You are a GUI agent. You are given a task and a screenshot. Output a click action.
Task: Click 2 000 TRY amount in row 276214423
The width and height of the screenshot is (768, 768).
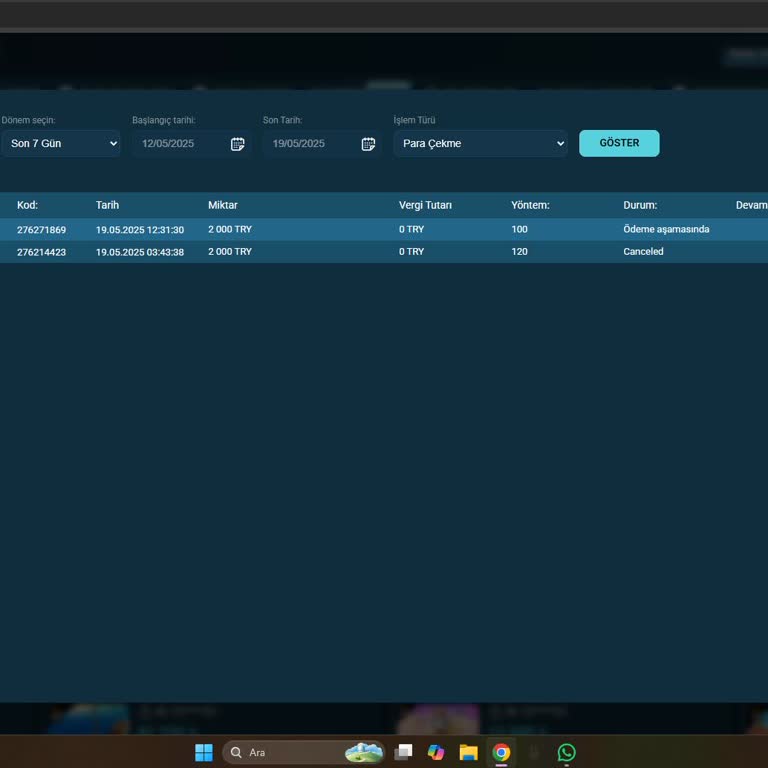pyautogui.click(x=230, y=251)
